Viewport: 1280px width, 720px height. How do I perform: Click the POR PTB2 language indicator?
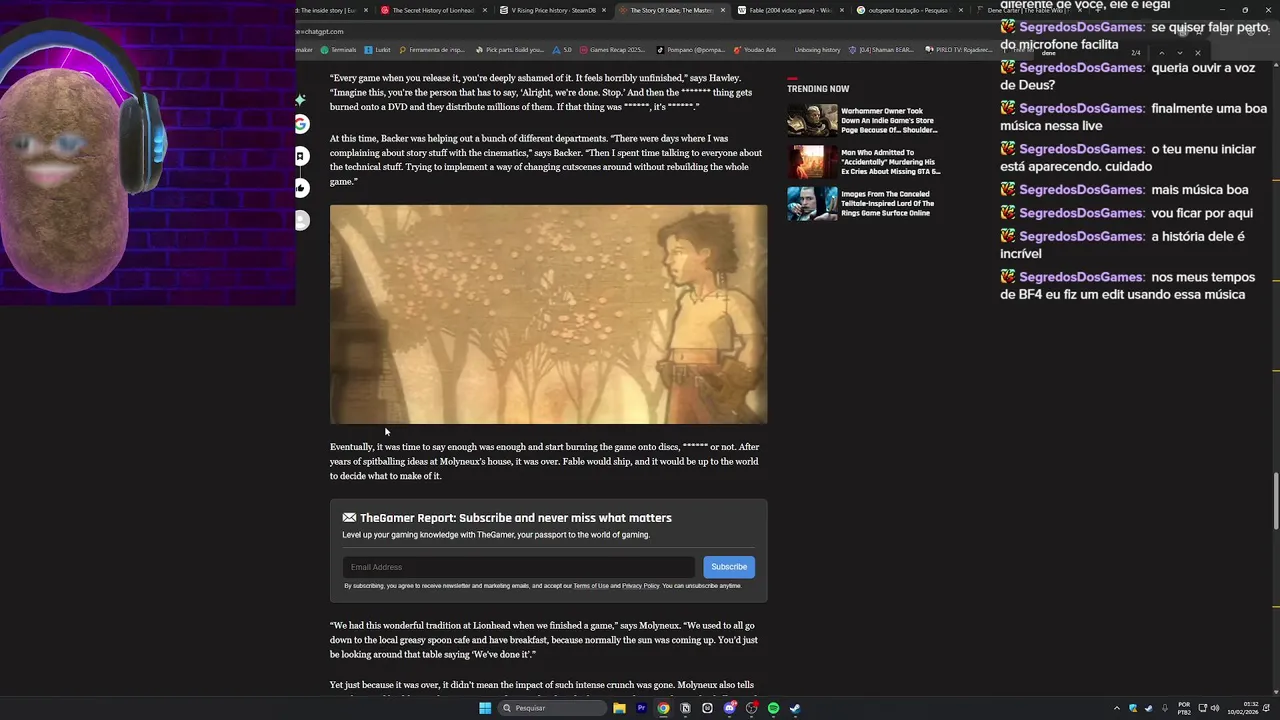point(1184,708)
